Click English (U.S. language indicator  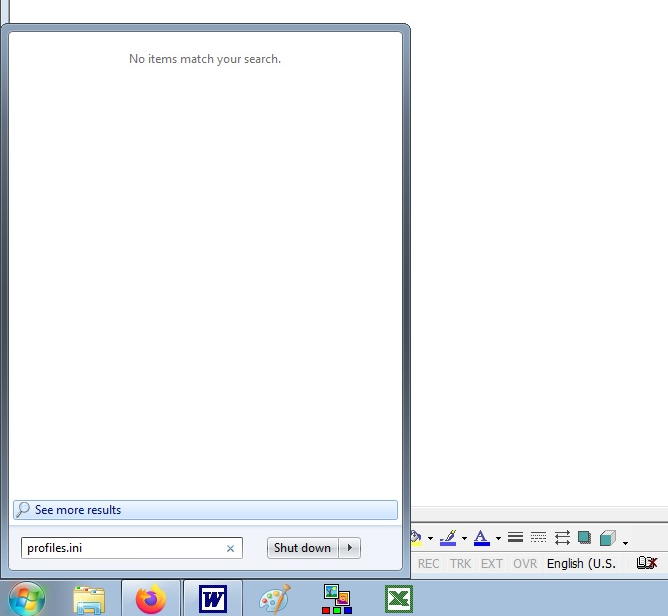pyautogui.click(x=581, y=564)
